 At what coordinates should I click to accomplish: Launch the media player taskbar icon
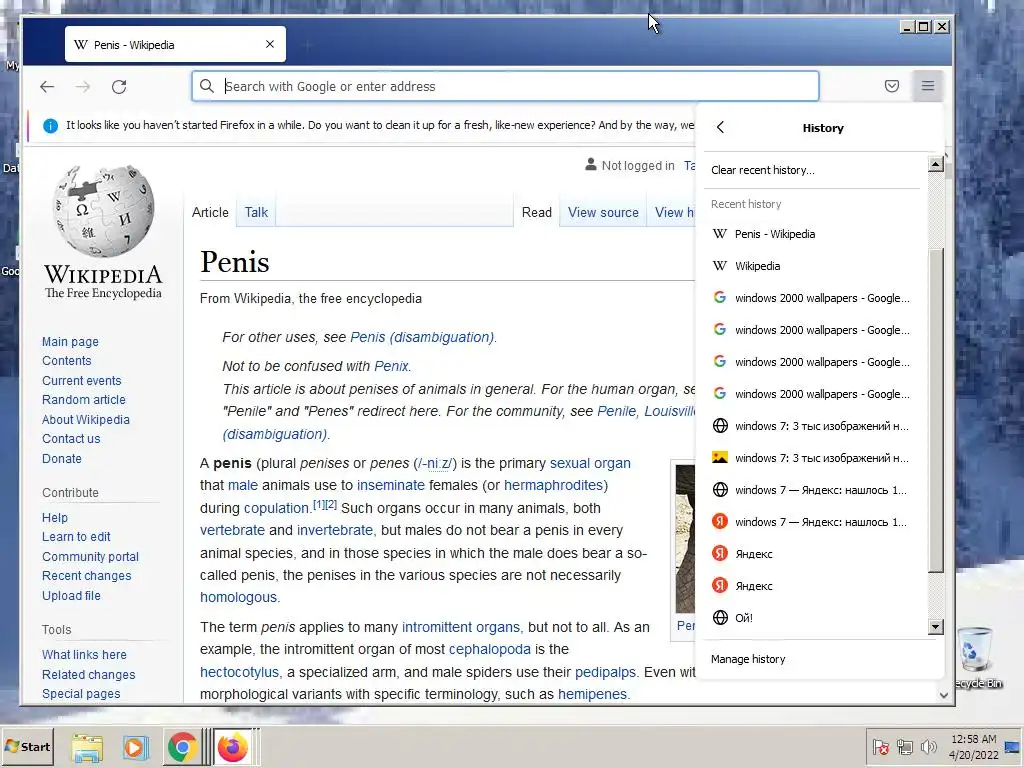pos(135,747)
